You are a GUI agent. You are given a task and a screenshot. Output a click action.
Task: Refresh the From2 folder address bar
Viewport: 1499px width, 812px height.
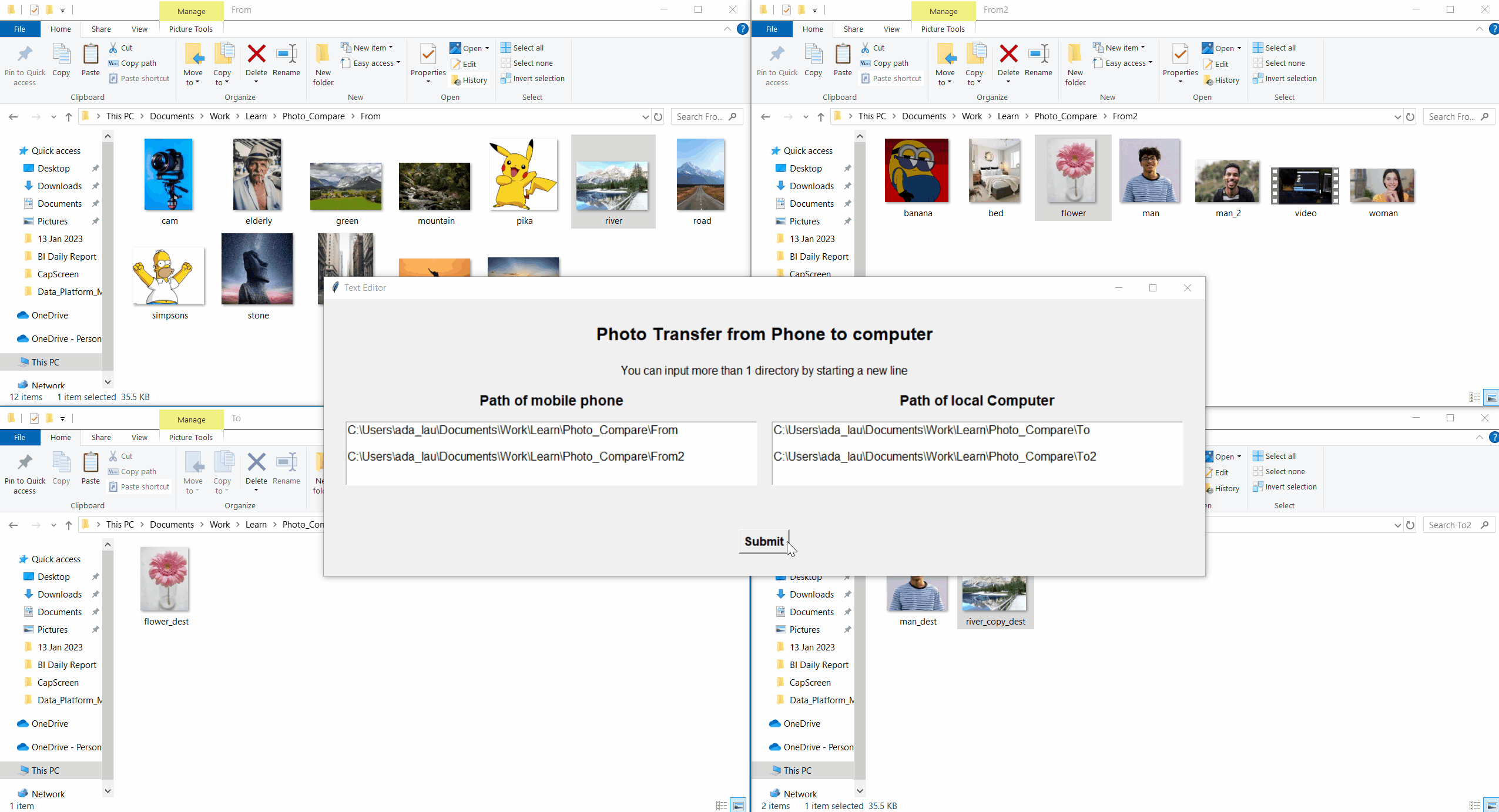coord(1410,116)
